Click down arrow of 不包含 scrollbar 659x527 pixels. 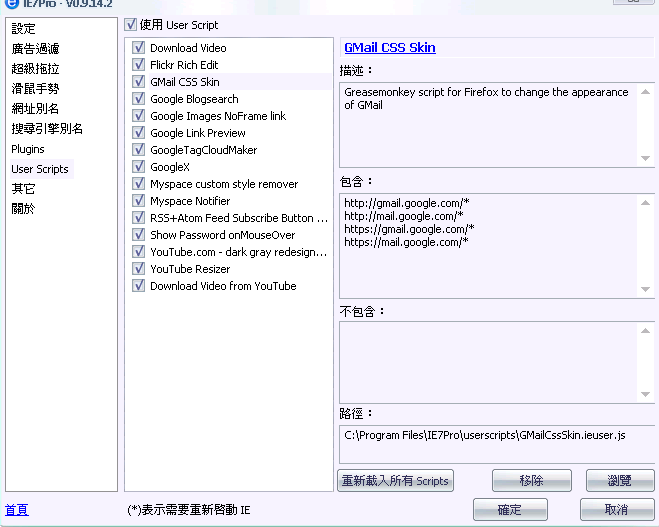tap(646, 394)
